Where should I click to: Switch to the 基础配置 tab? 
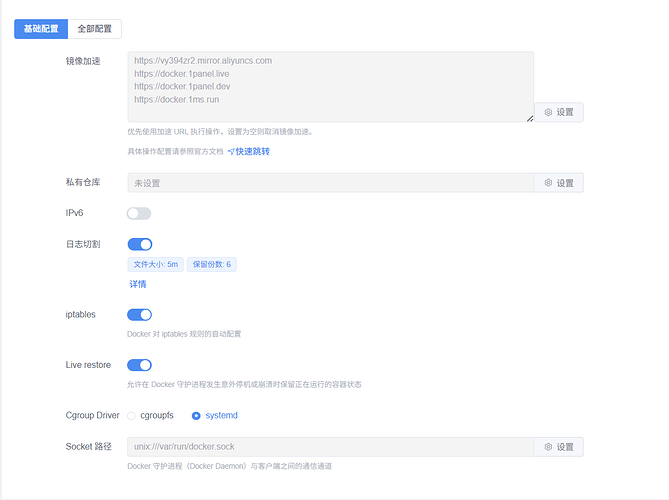coord(41,29)
